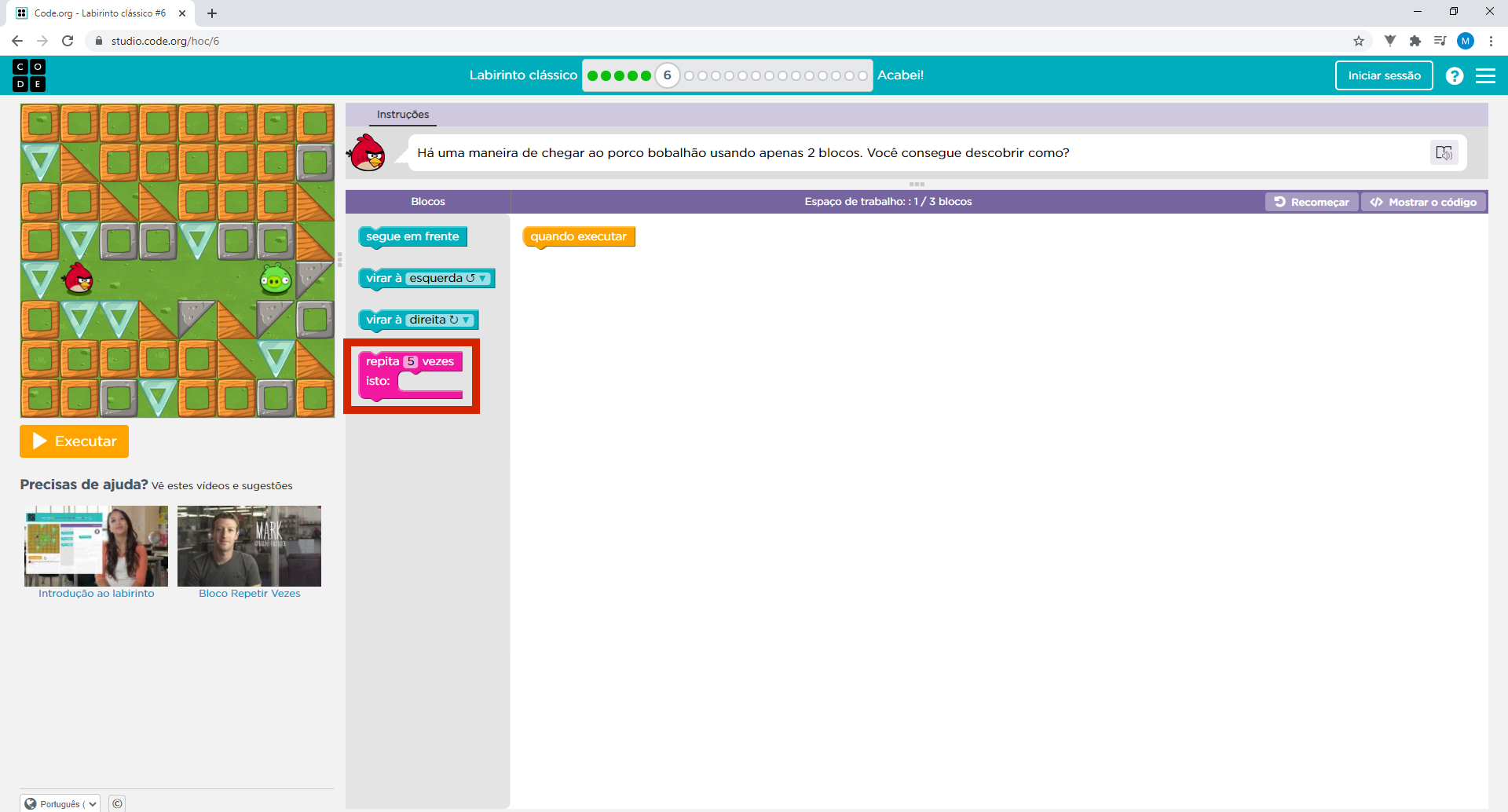Jump to puzzle 7 progress dot

point(690,76)
